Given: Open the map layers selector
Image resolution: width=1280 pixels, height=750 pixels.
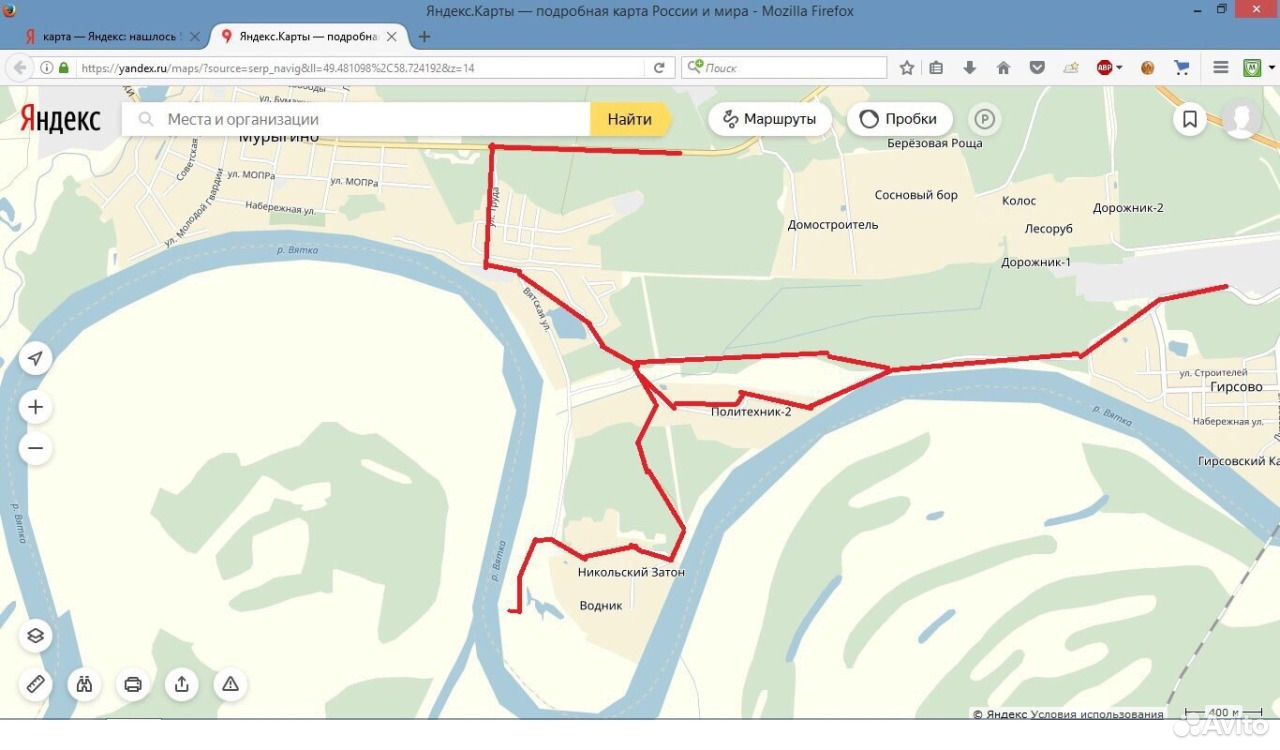Looking at the screenshot, I should (x=36, y=636).
